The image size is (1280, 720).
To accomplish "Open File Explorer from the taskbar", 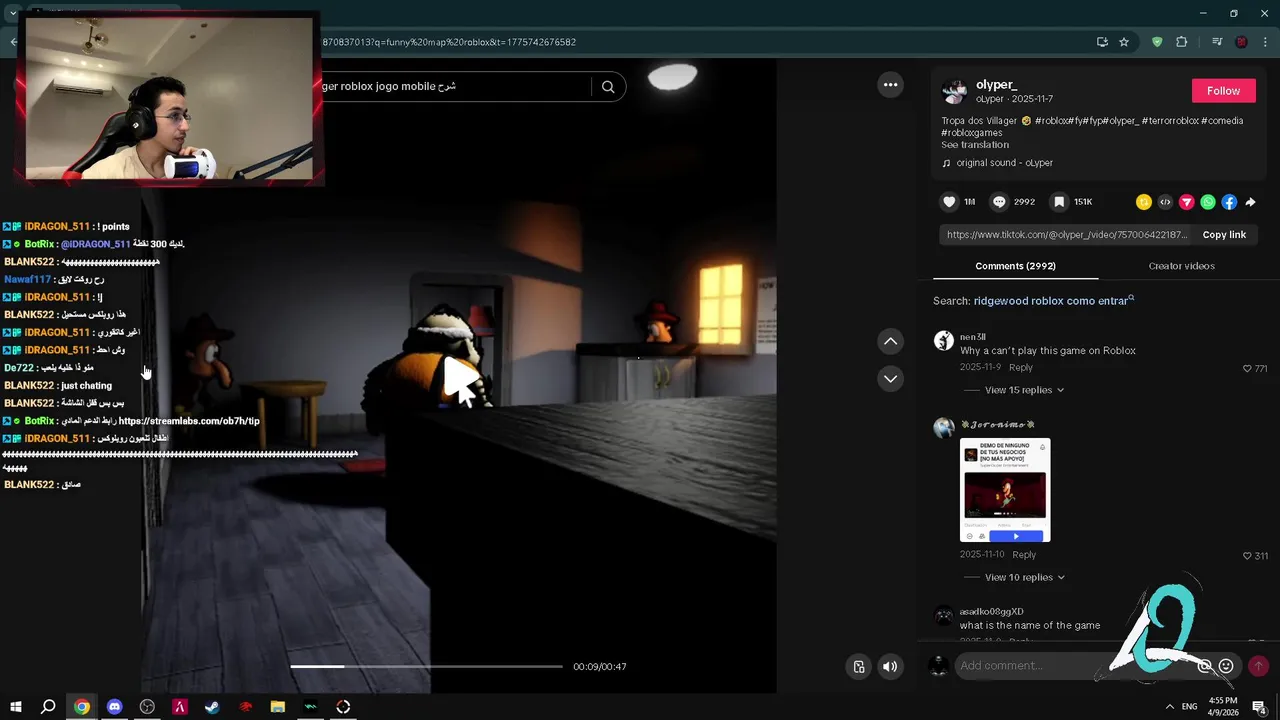I will (x=278, y=707).
